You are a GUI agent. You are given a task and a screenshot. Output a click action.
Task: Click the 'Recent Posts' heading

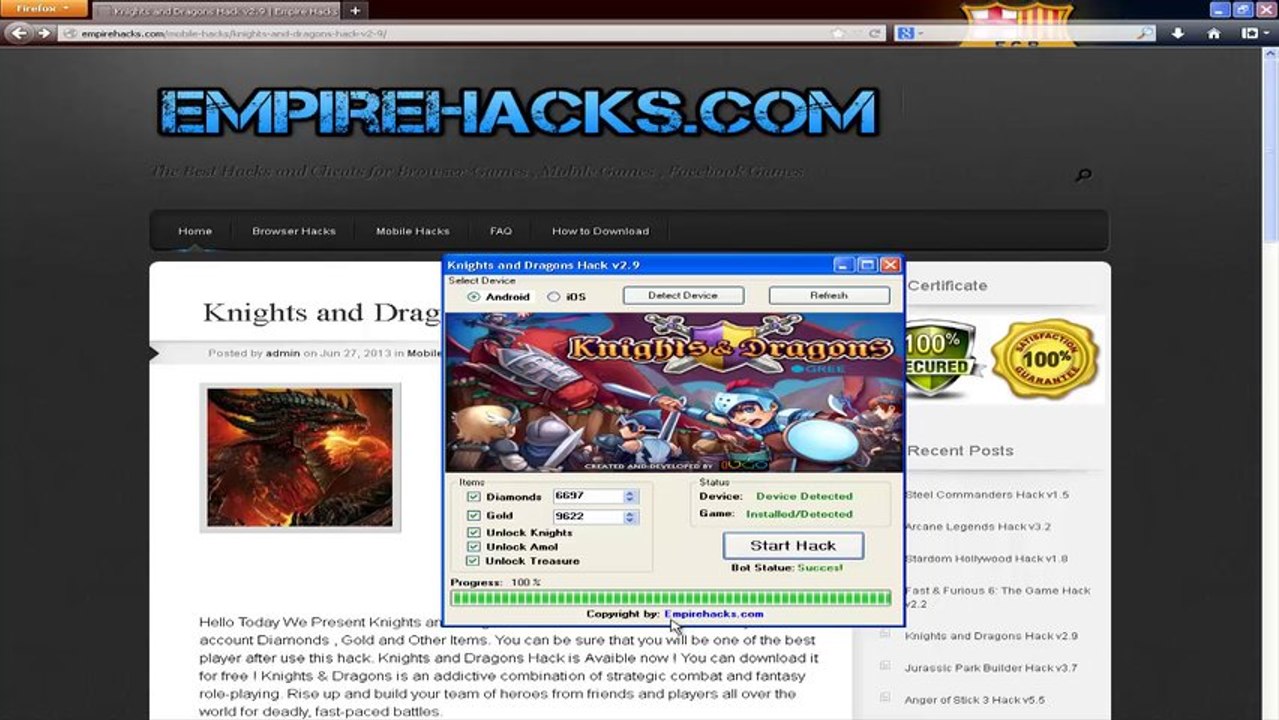click(961, 450)
